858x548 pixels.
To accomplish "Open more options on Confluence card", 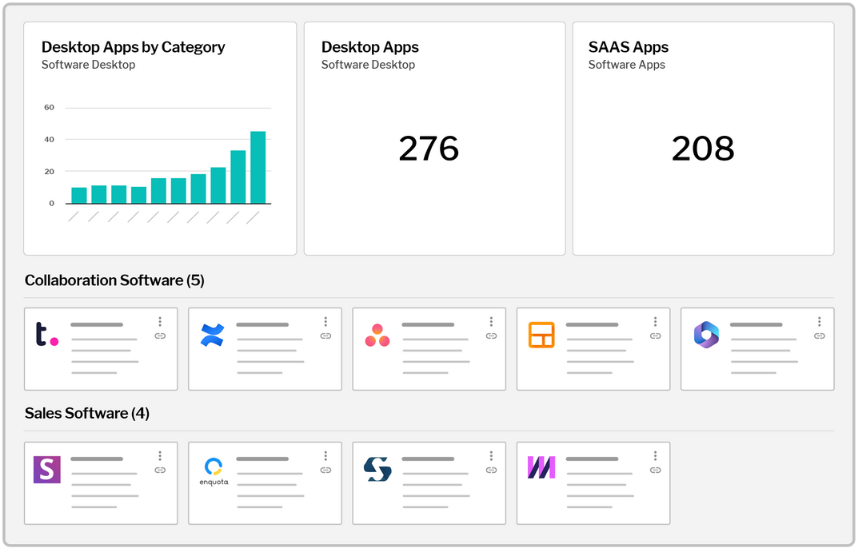I will coord(326,321).
